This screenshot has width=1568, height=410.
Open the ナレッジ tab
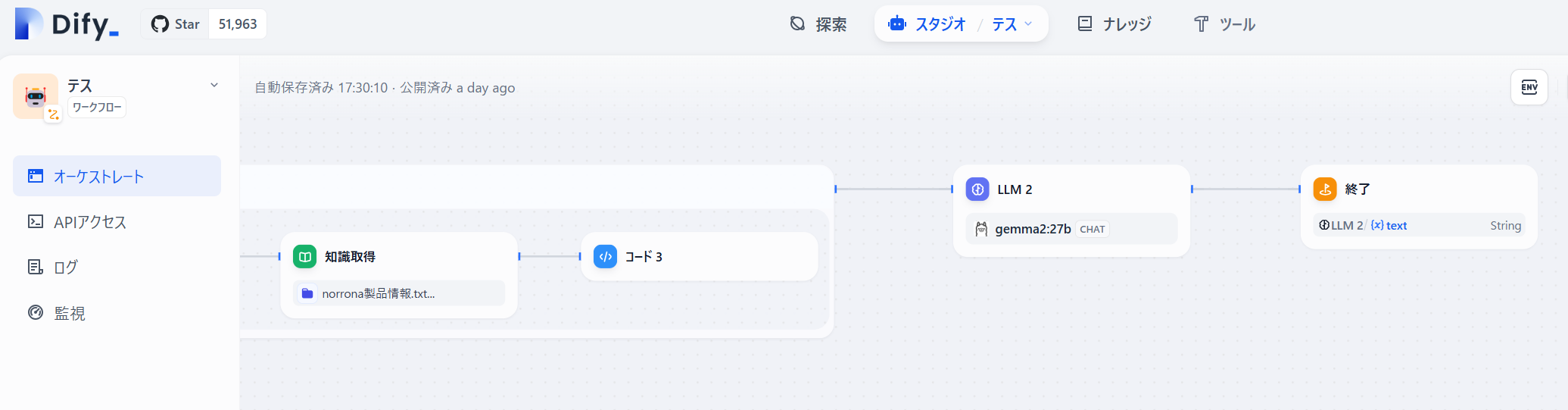(x=1114, y=24)
